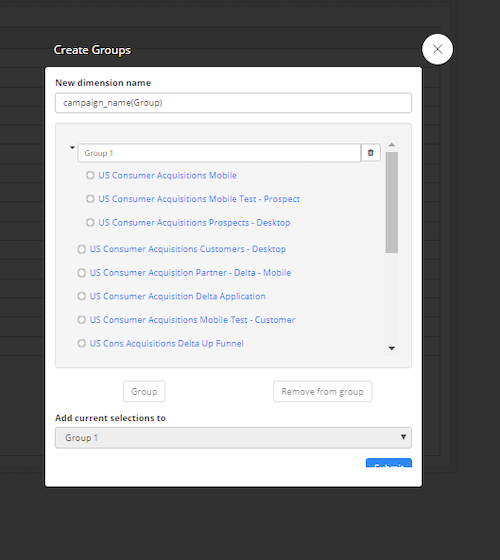The width and height of the screenshot is (500, 560).
Task: Click the scroll up arrow in list
Action: click(x=391, y=145)
